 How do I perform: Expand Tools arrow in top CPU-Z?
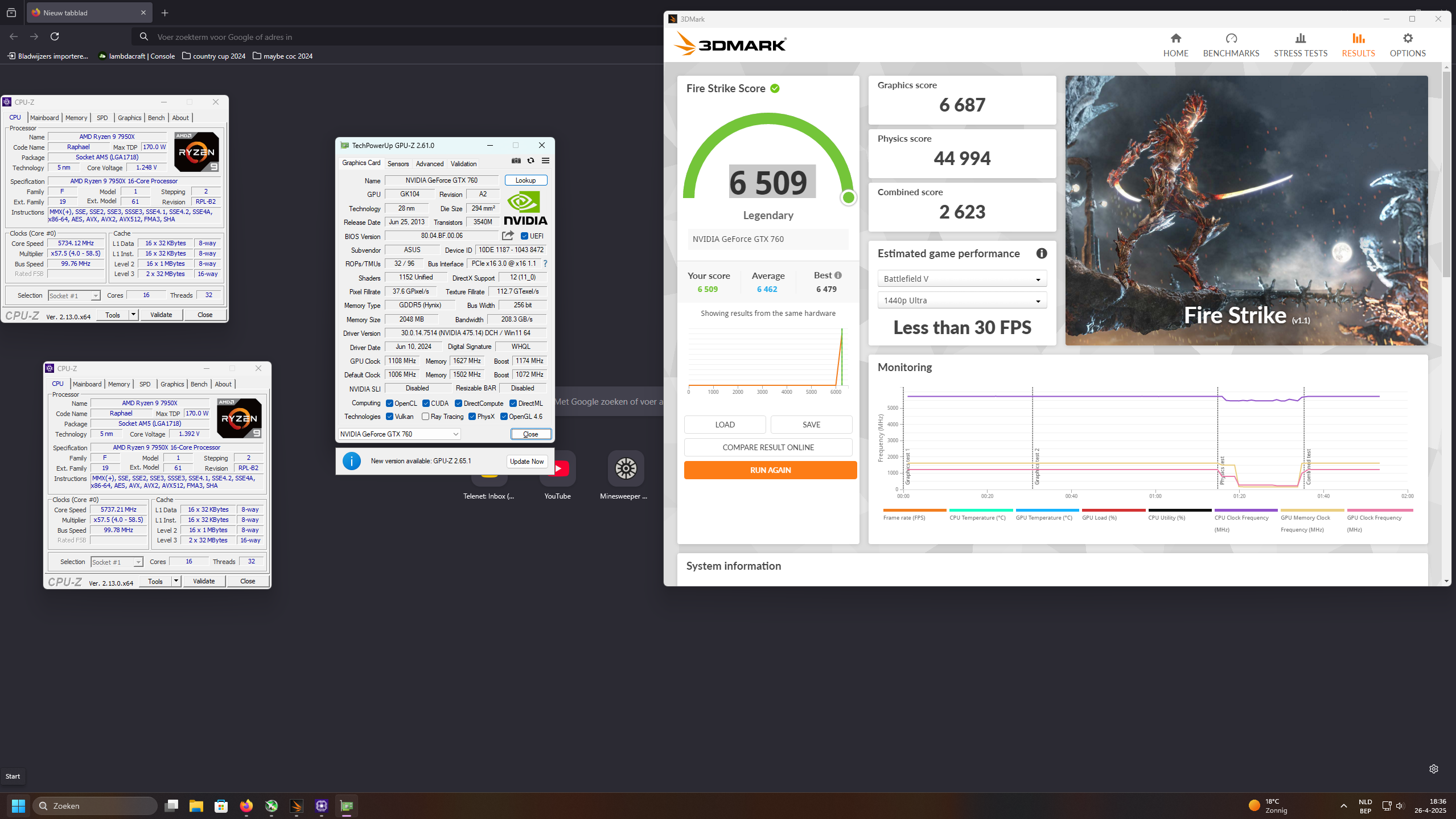tap(133, 315)
